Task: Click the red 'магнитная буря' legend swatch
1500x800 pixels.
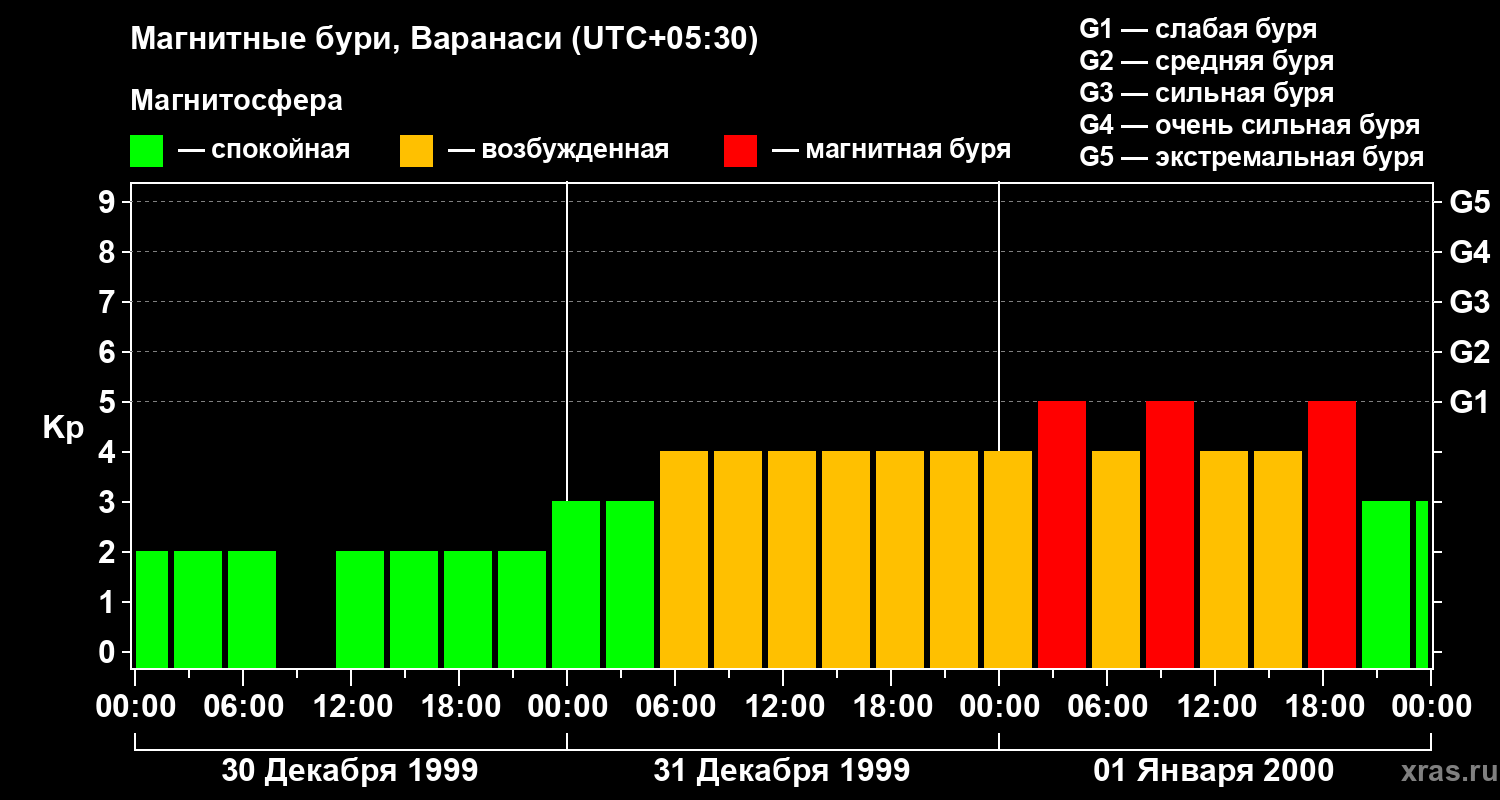Action: tap(740, 151)
